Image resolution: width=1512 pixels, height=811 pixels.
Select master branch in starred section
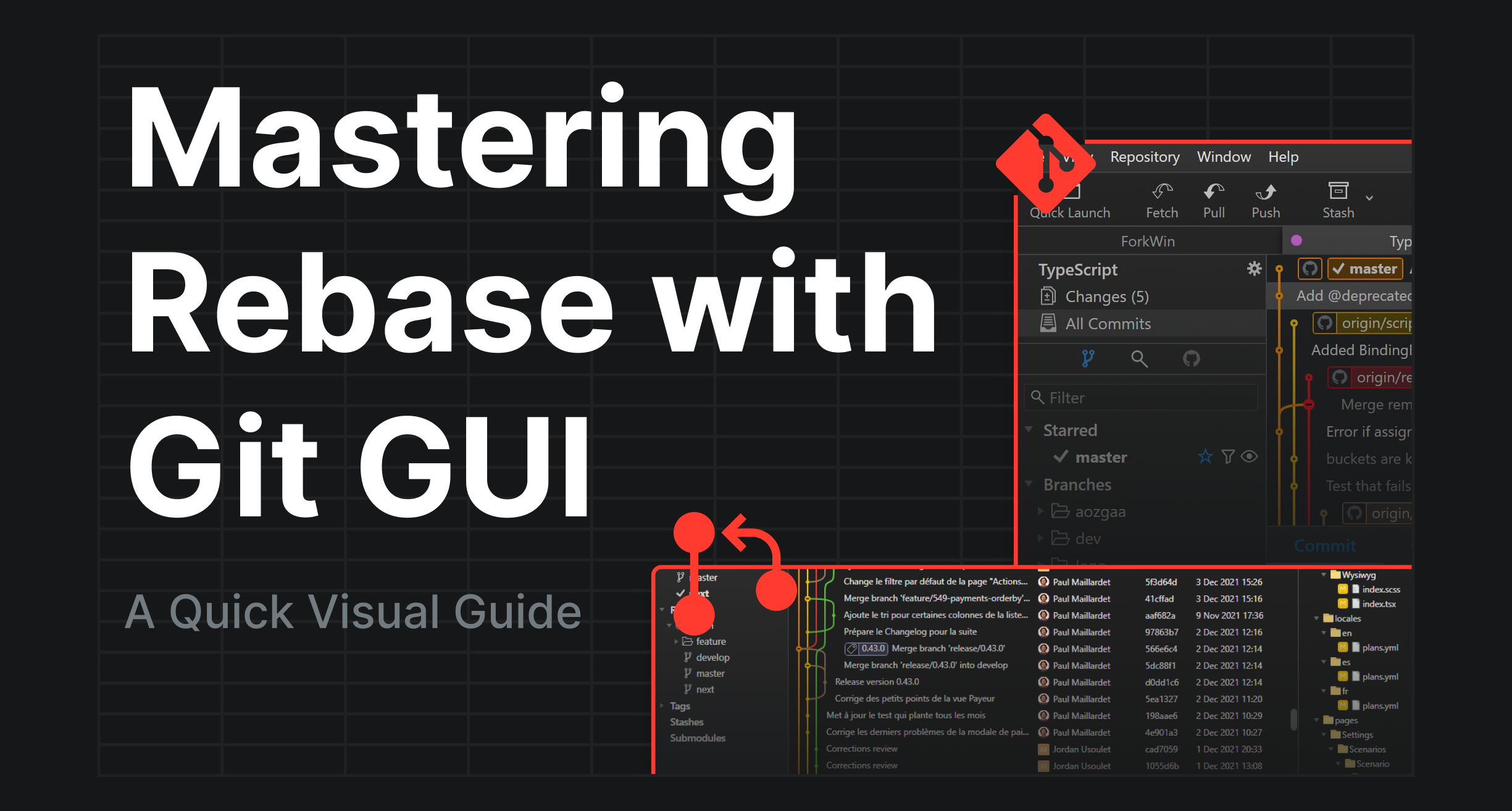(x=1091, y=458)
